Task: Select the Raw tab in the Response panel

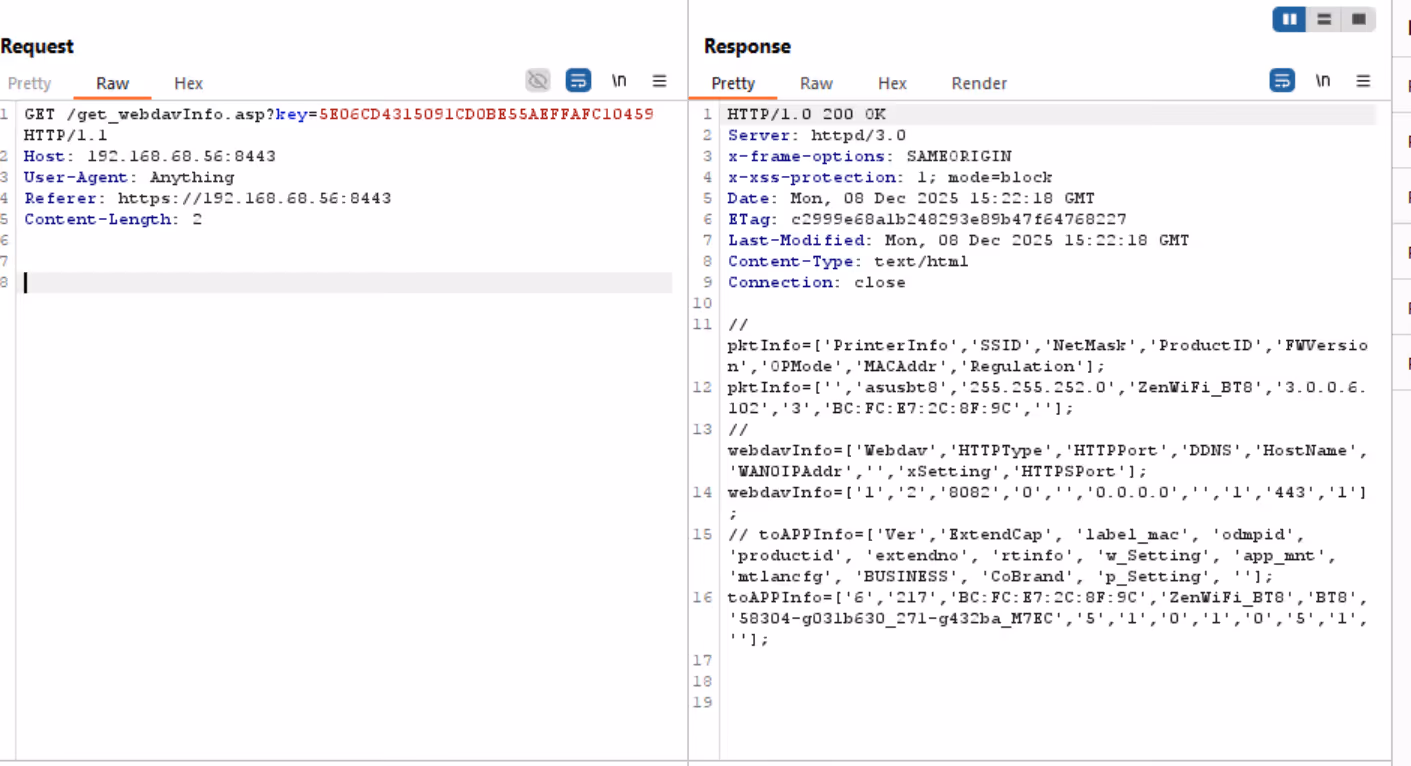Action: pyautogui.click(x=816, y=83)
